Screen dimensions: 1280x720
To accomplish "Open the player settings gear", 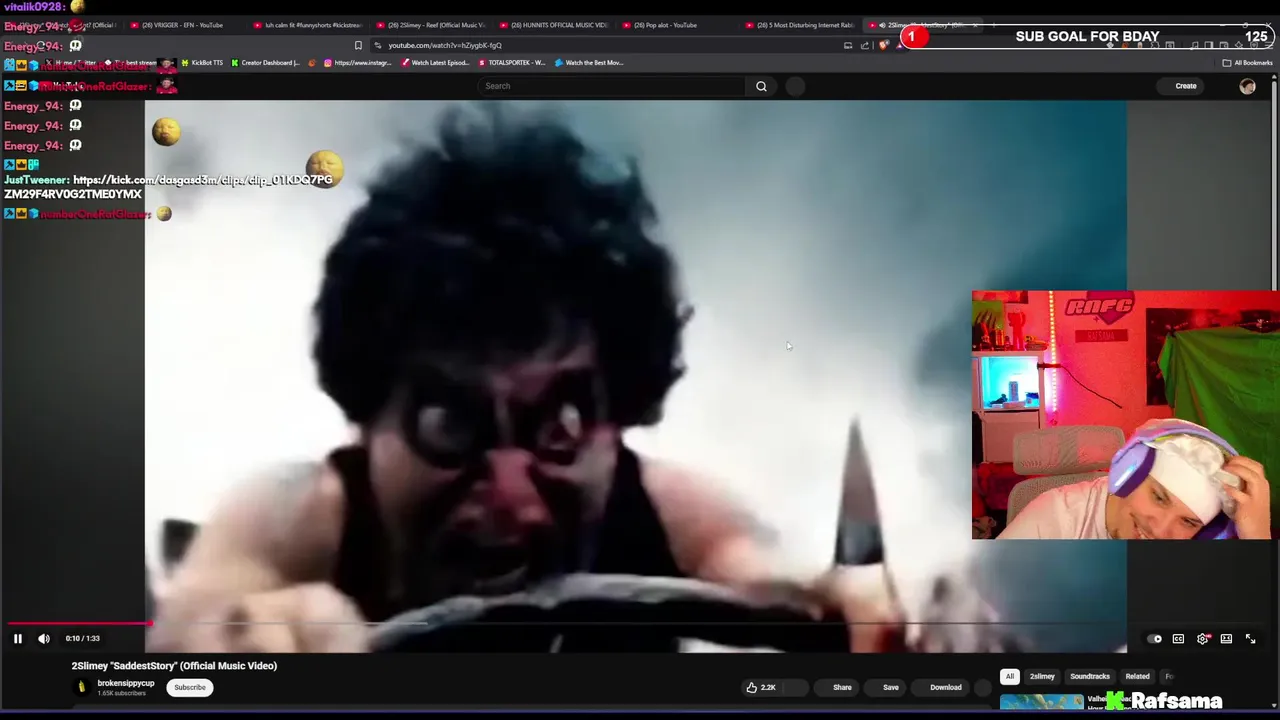I will pos(1203,638).
